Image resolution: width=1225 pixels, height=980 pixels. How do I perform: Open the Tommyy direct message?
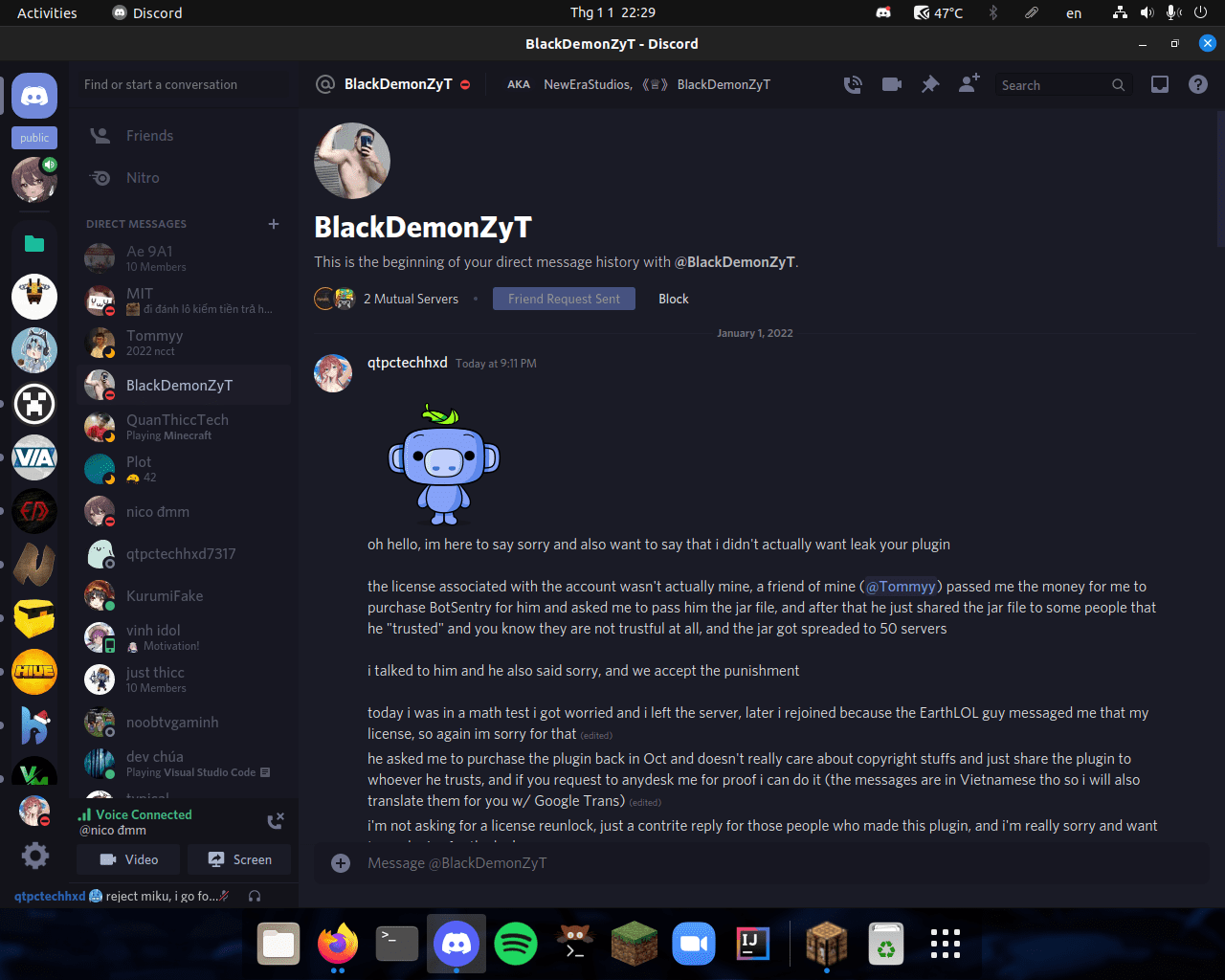coord(183,343)
